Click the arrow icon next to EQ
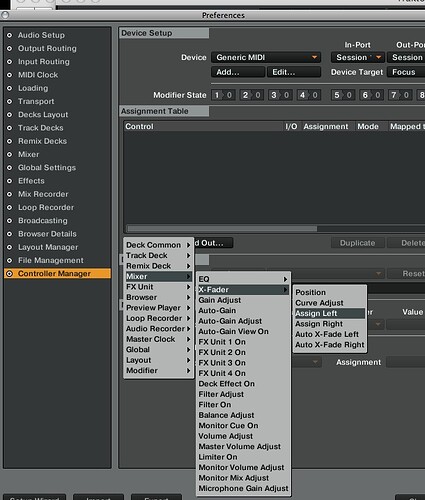This screenshot has height=500, width=425. [x=285, y=279]
